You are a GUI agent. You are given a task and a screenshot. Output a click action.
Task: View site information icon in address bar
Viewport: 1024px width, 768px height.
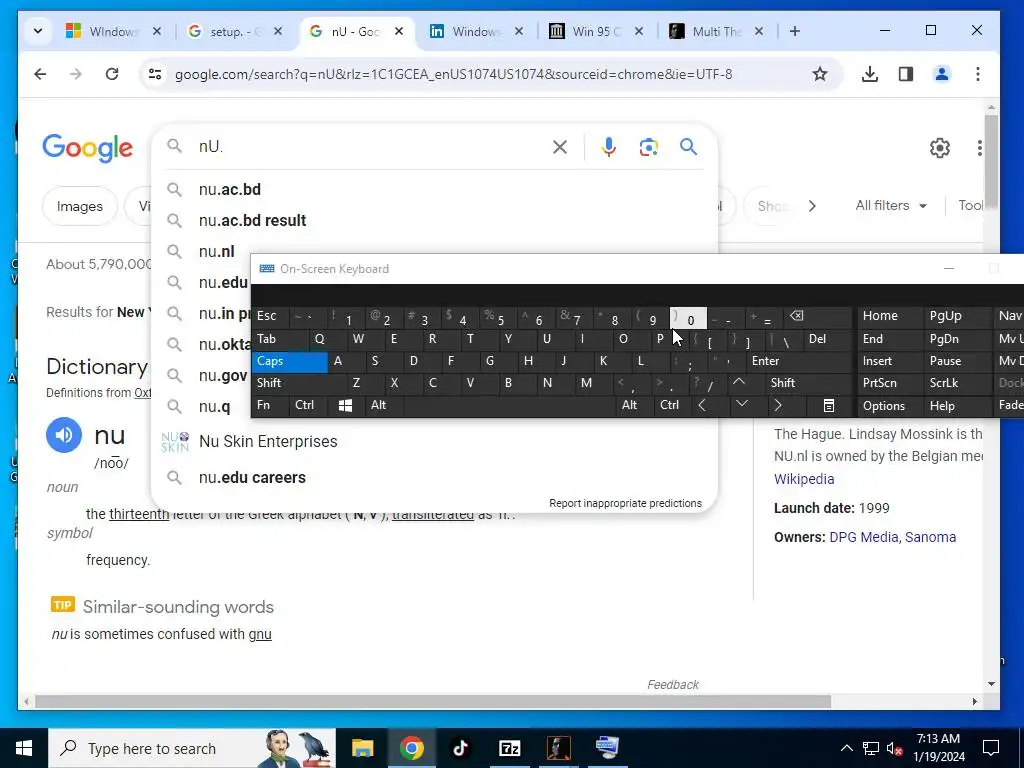(155, 74)
